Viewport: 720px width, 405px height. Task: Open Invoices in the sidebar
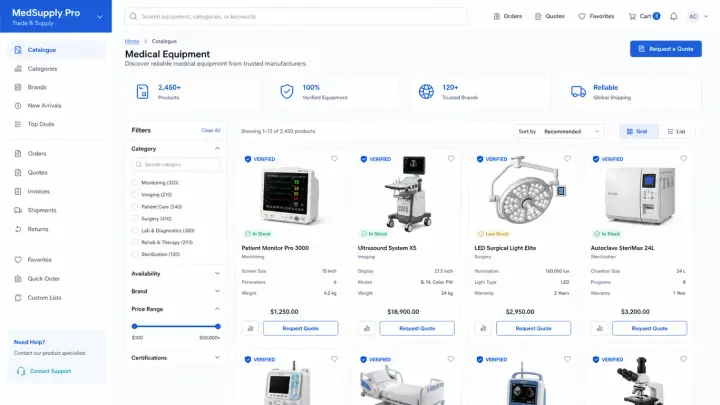coord(56,191)
